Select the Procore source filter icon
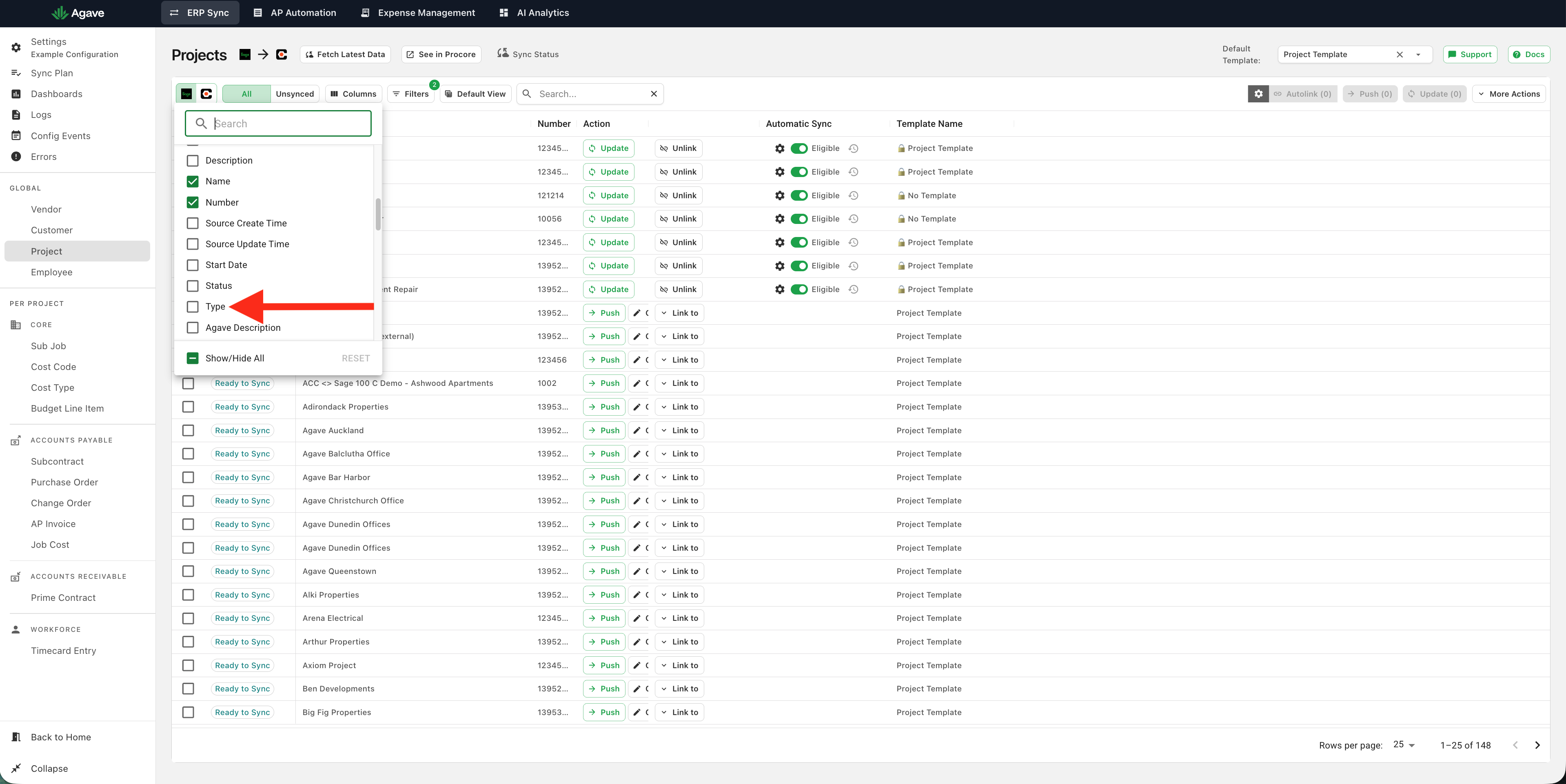 (207, 93)
